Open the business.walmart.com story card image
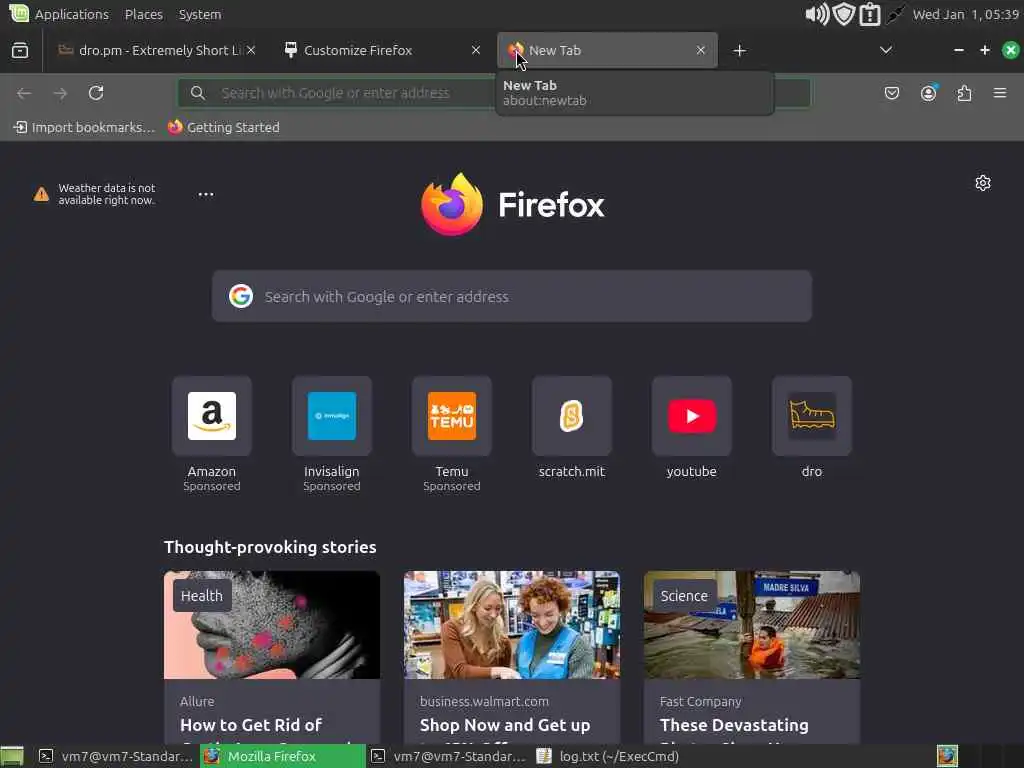The width and height of the screenshot is (1024, 768). pos(512,625)
